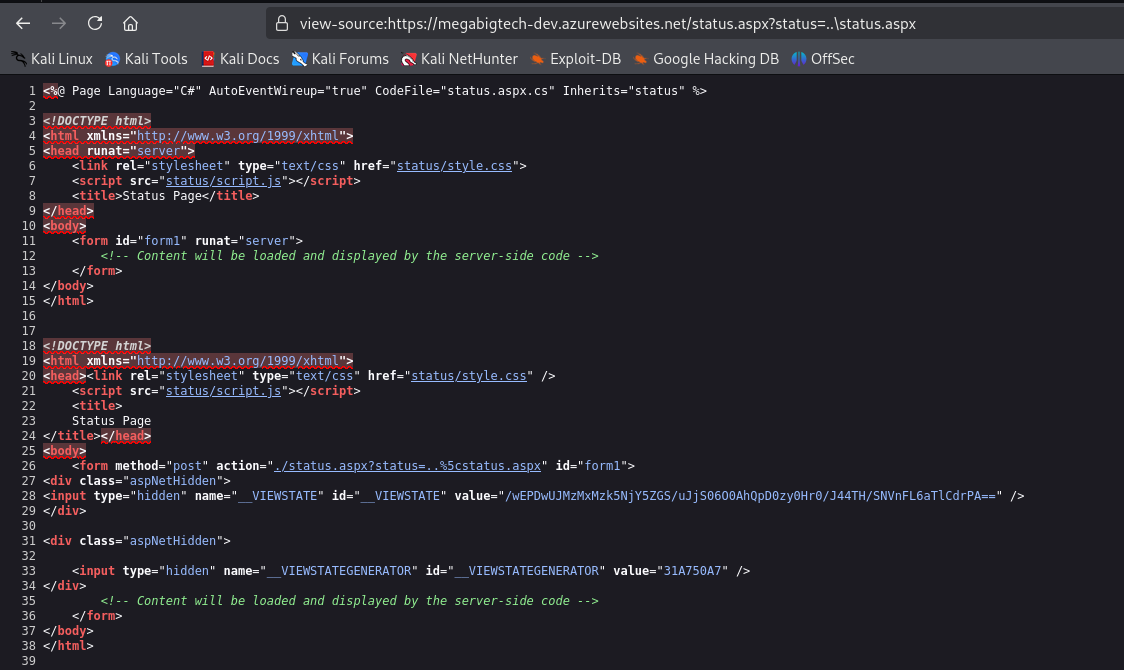
Task: Click the browser back arrow
Action: [23, 24]
